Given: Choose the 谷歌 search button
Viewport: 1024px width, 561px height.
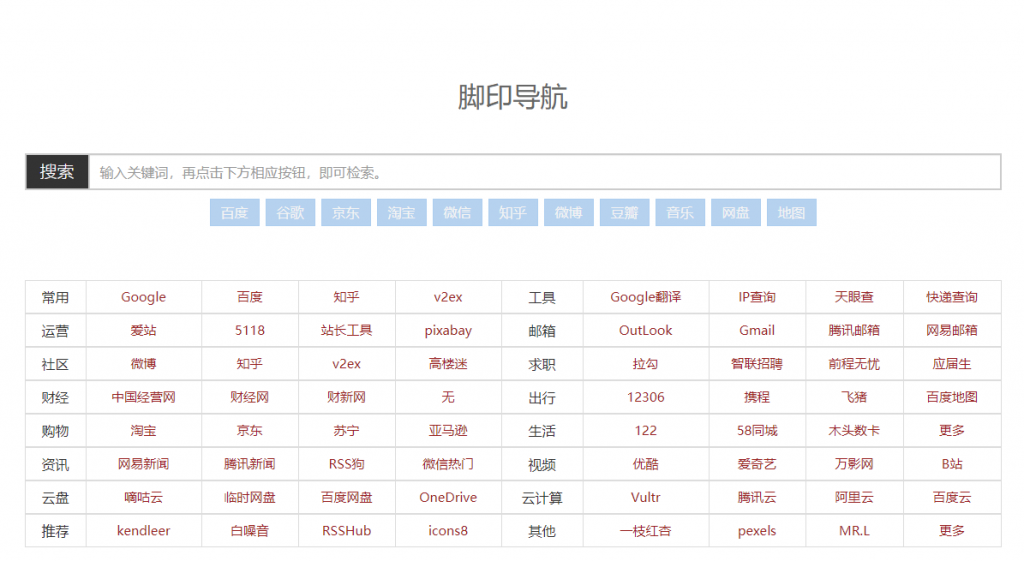Looking at the screenshot, I should pyautogui.click(x=290, y=213).
